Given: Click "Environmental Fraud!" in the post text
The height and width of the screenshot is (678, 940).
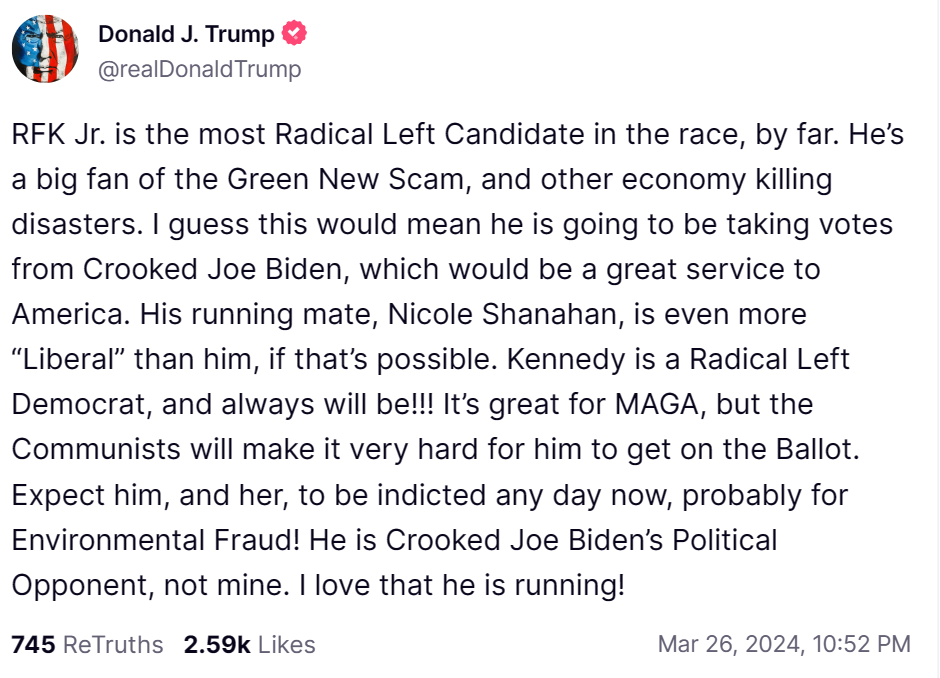Looking at the screenshot, I should [155, 539].
